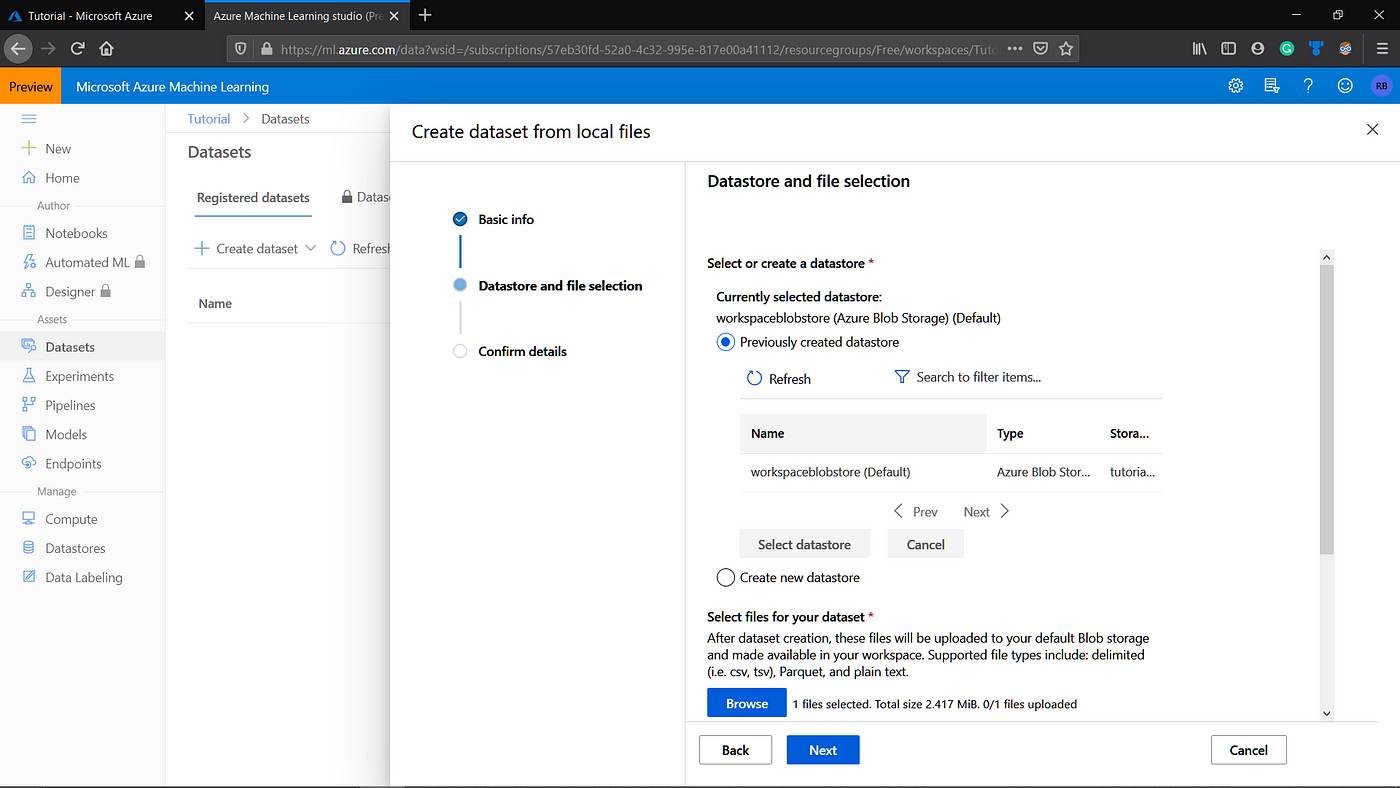Viewport: 1400px width, 788px height.
Task: Click the Select datastore button
Action: 804,544
